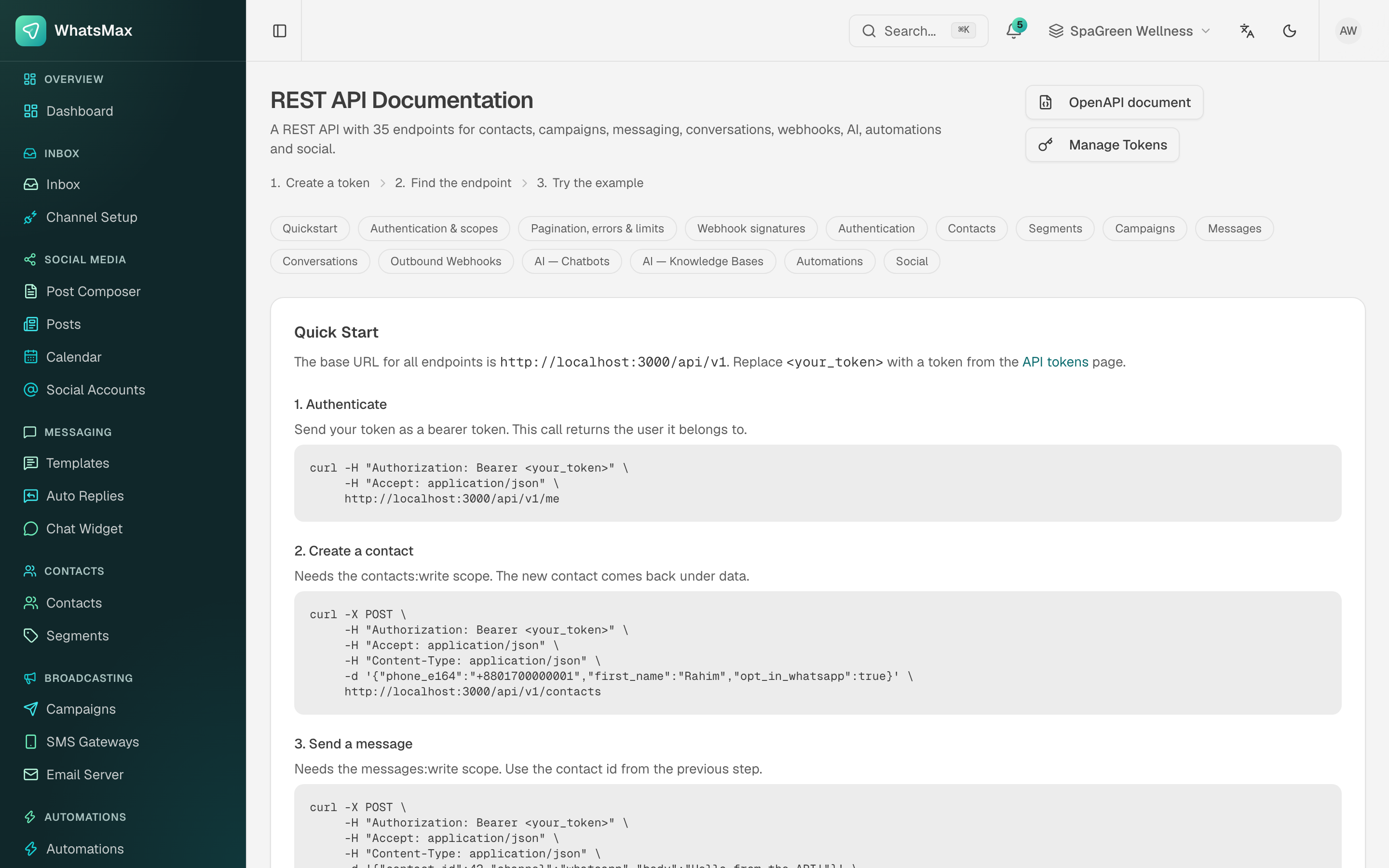
Task: Follow the API tokens link
Action: (x=1055, y=362)
